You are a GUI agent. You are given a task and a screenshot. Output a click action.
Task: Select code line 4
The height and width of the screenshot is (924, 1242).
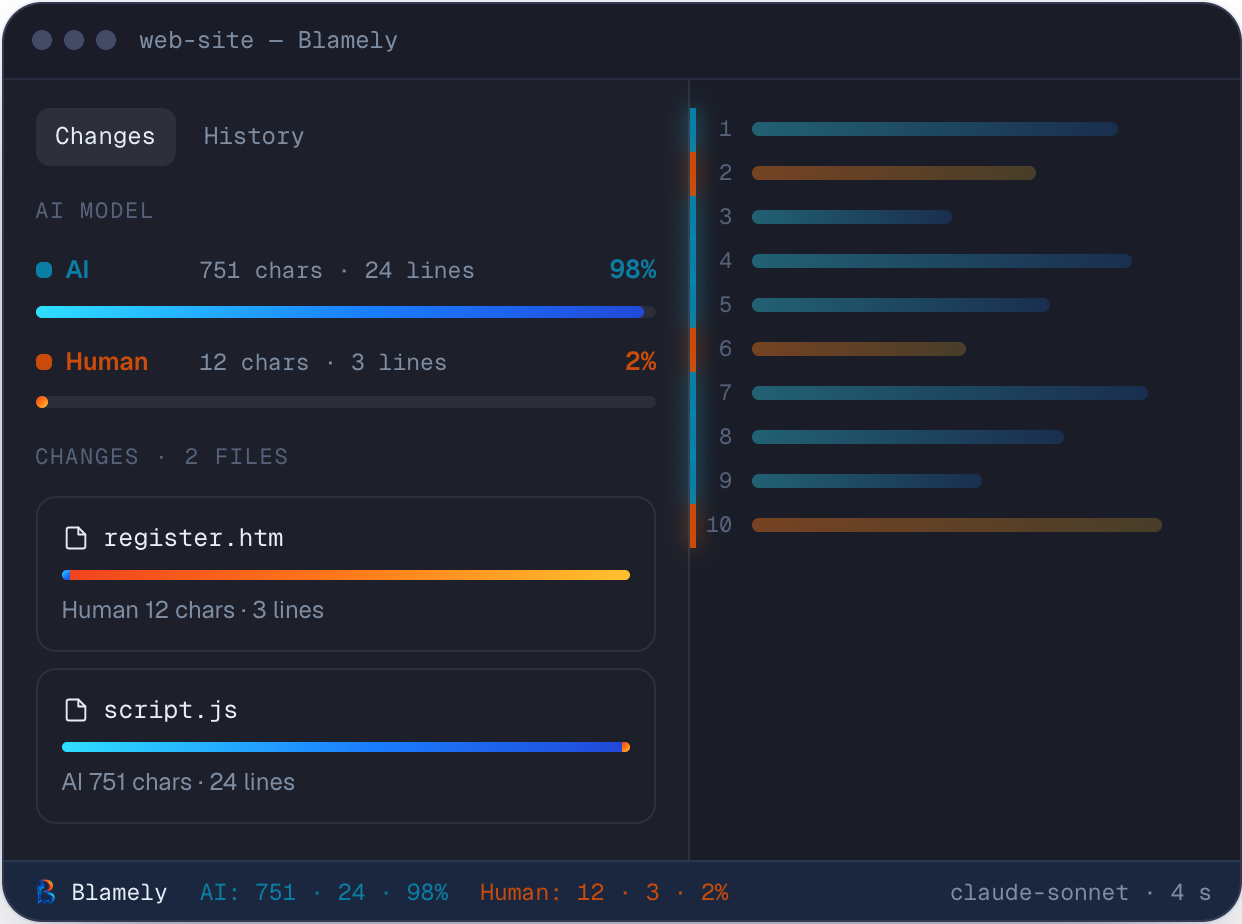tap(942, 261)
